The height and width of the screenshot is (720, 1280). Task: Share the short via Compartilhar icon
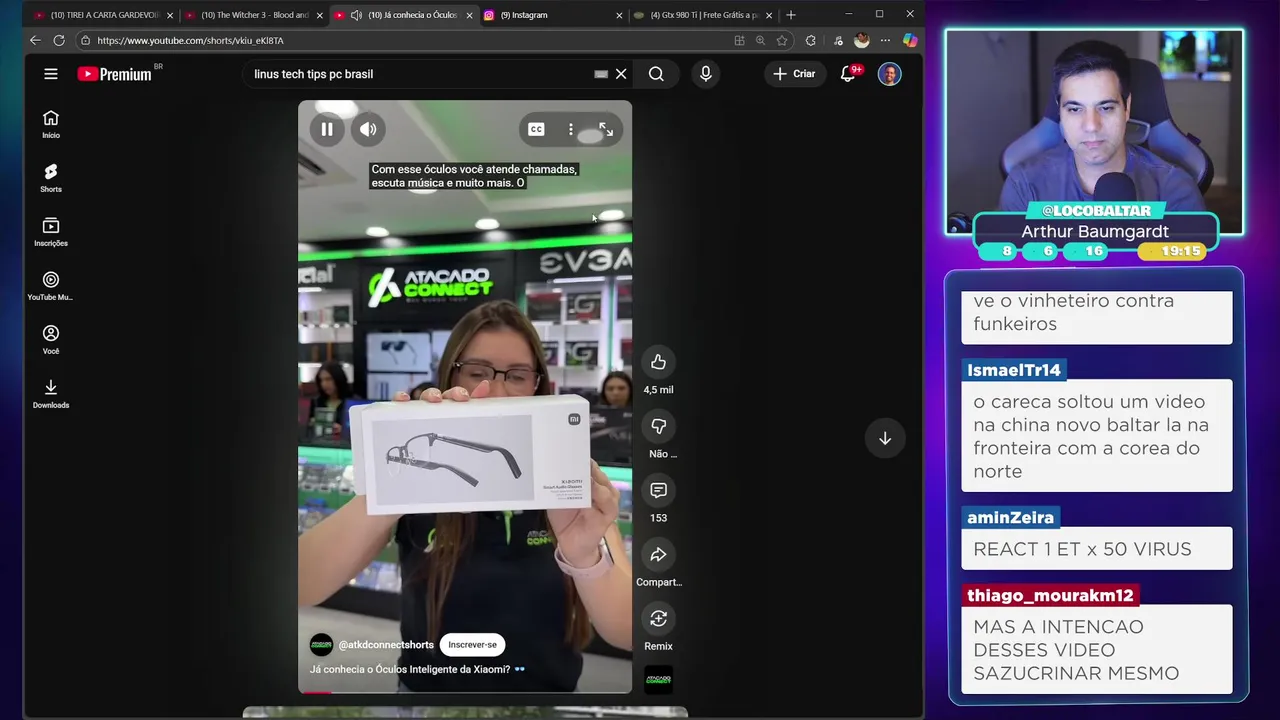[x=658, y=554]
